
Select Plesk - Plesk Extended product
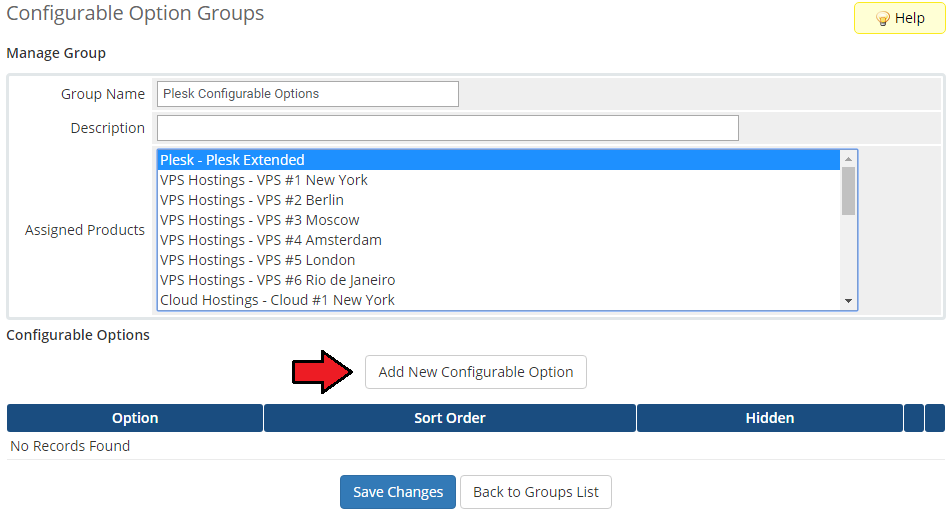click(x=499, y=160)
